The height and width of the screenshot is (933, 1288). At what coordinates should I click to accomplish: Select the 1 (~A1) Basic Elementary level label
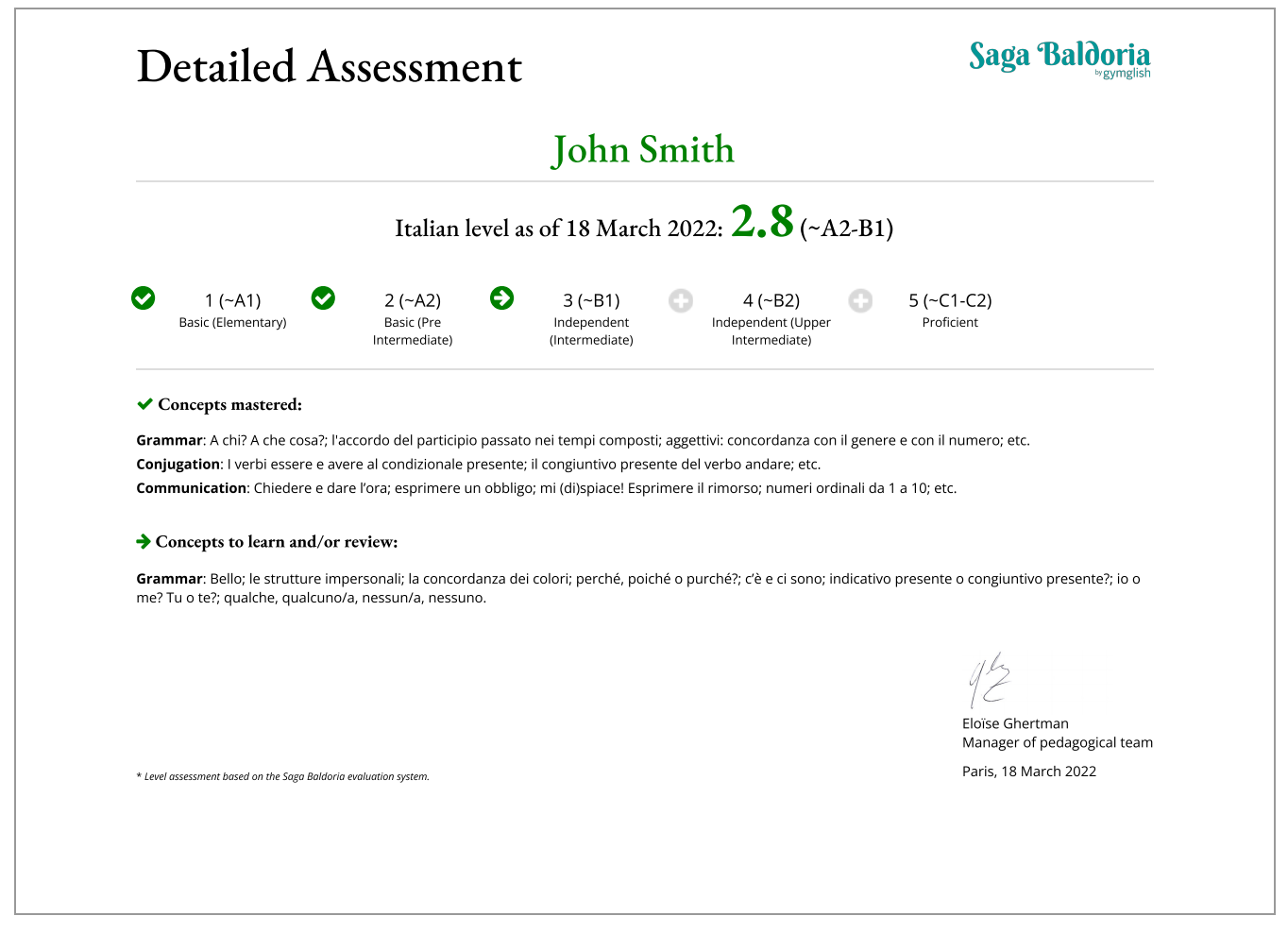pyautogui.click(x=232, y=310)
